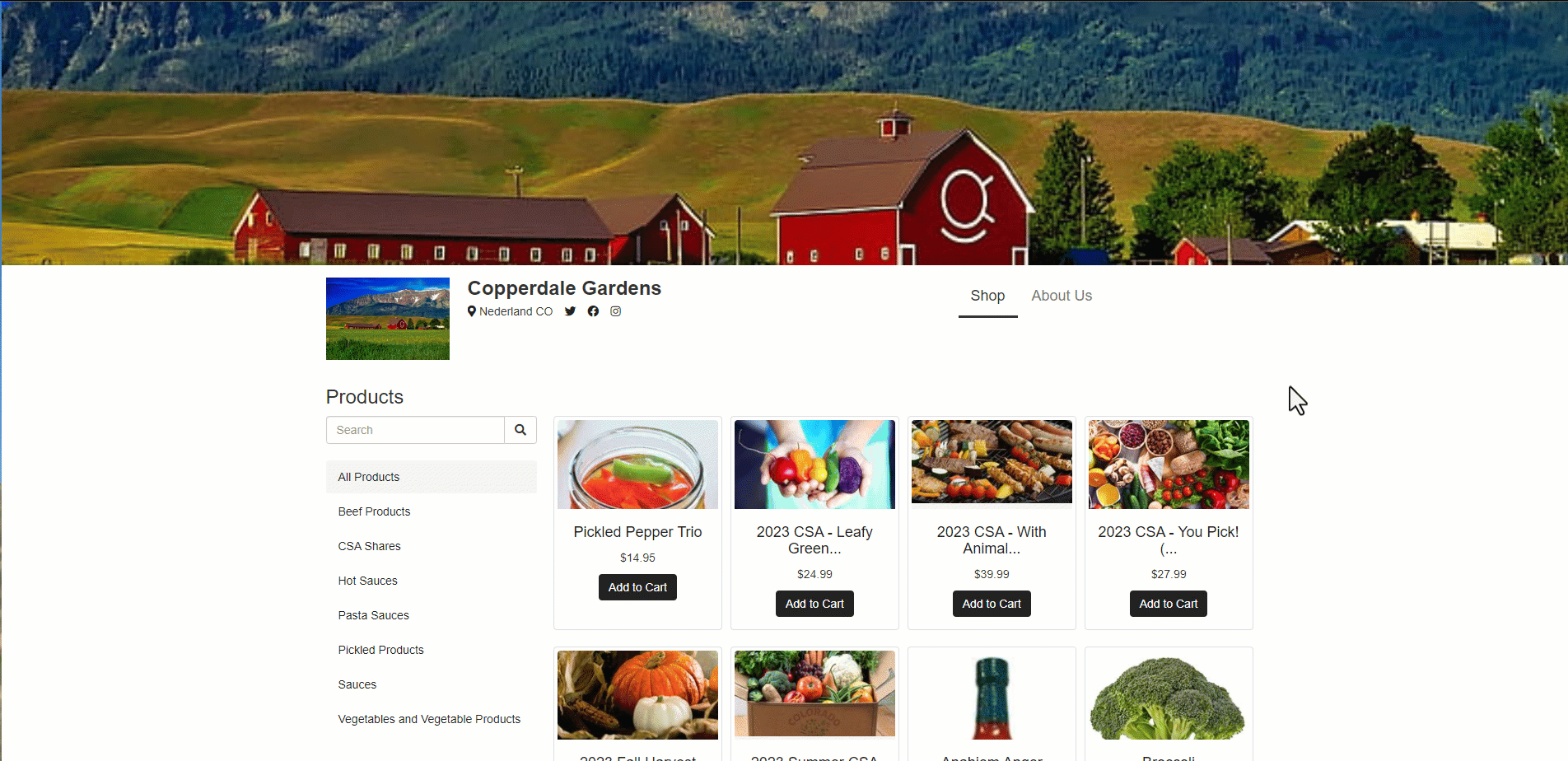Open the Twitter profile icon

(x=570, y=311)
